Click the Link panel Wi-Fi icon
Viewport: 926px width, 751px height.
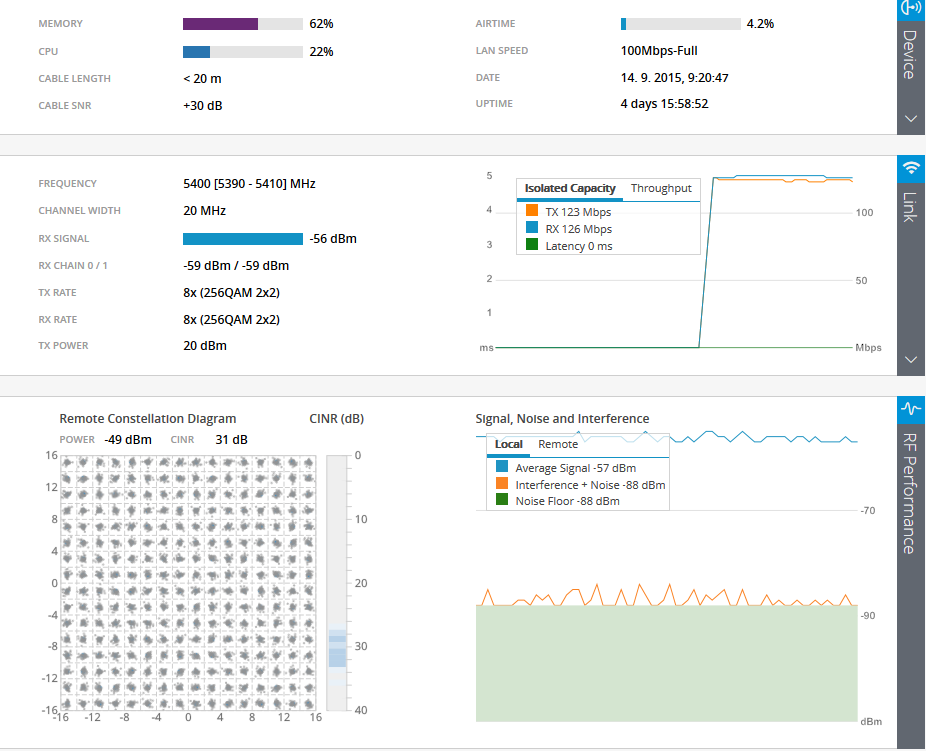coord(910,166)
